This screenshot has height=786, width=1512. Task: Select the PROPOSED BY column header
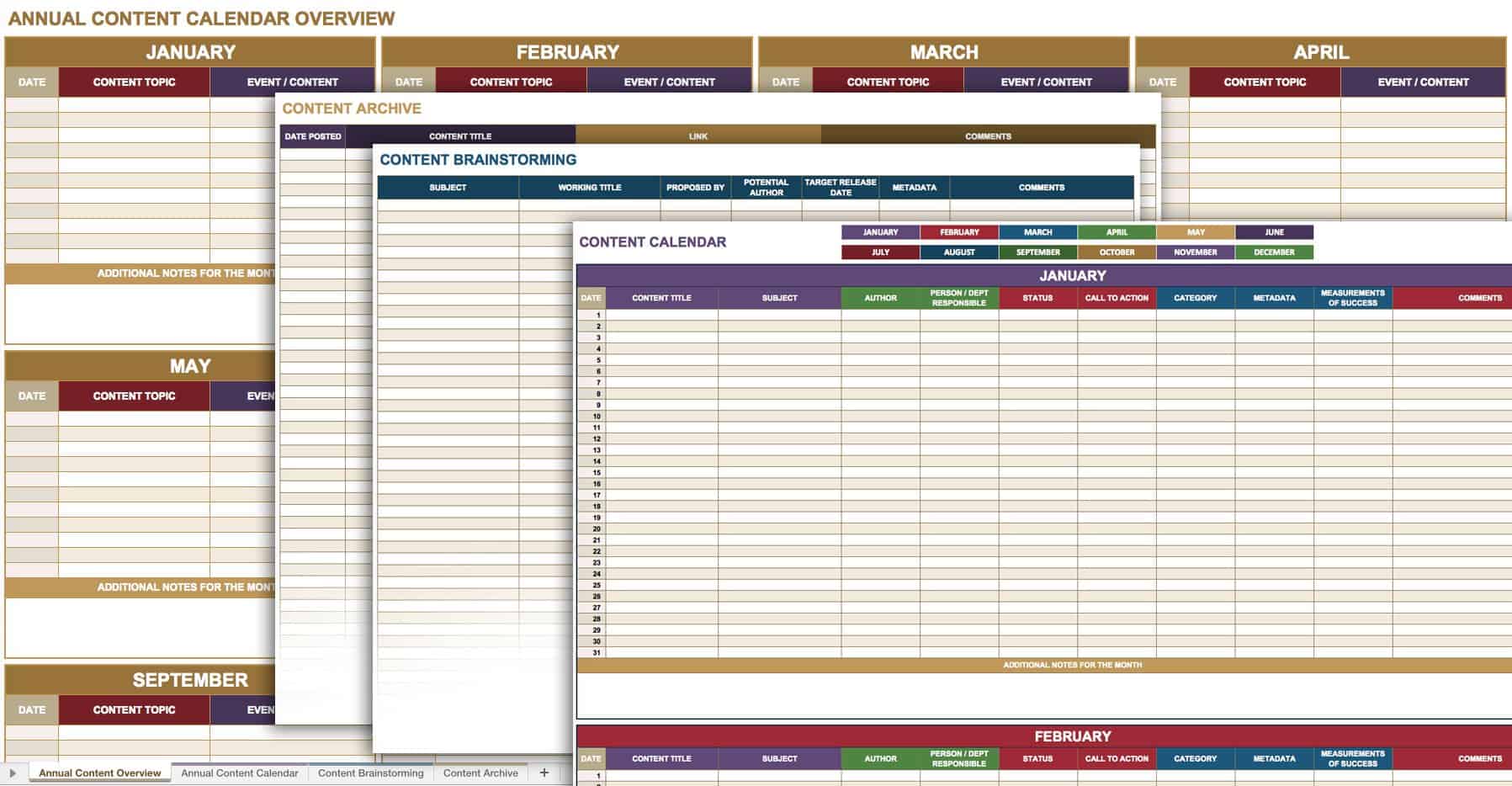click(x=695, y=188)
